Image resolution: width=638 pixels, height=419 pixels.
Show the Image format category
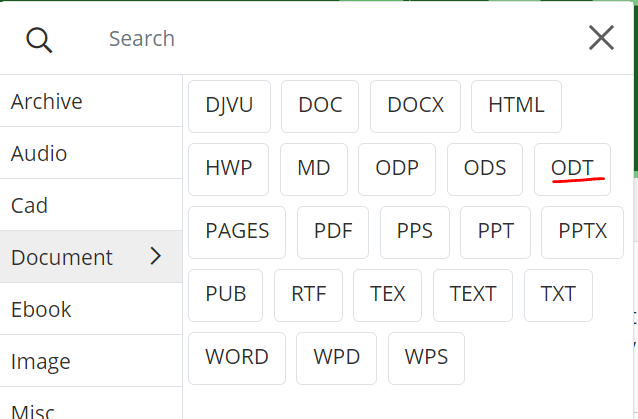(x=41, y=362)
